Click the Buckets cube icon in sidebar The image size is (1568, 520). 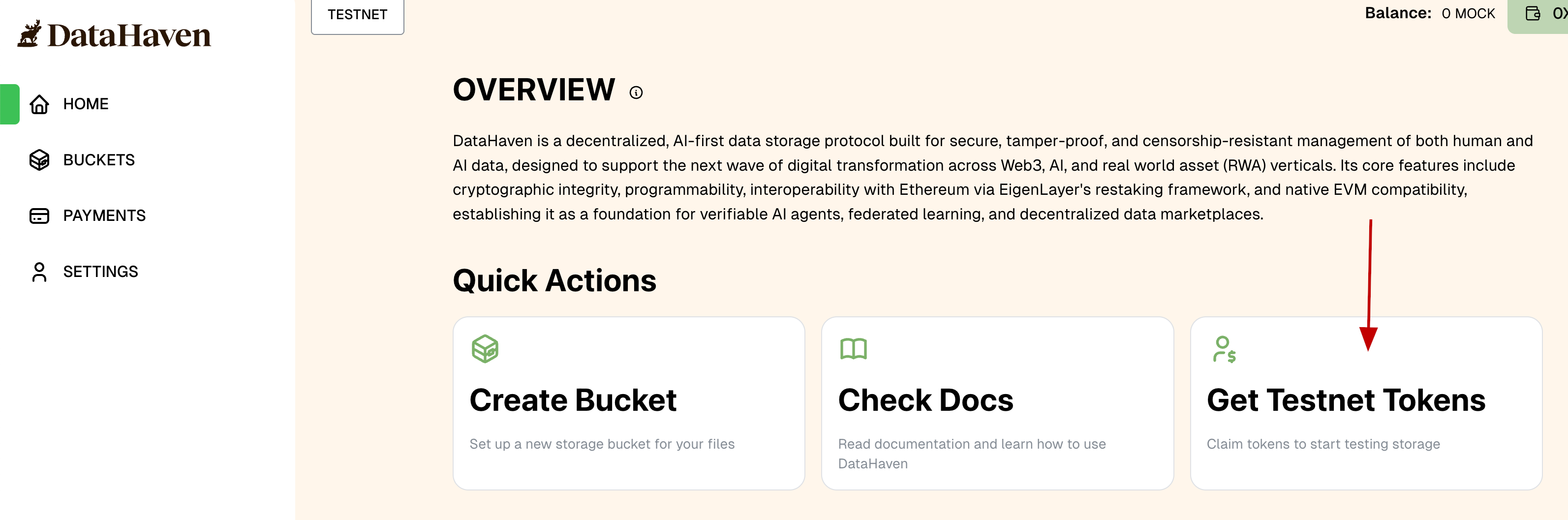(x=39, y=160)
